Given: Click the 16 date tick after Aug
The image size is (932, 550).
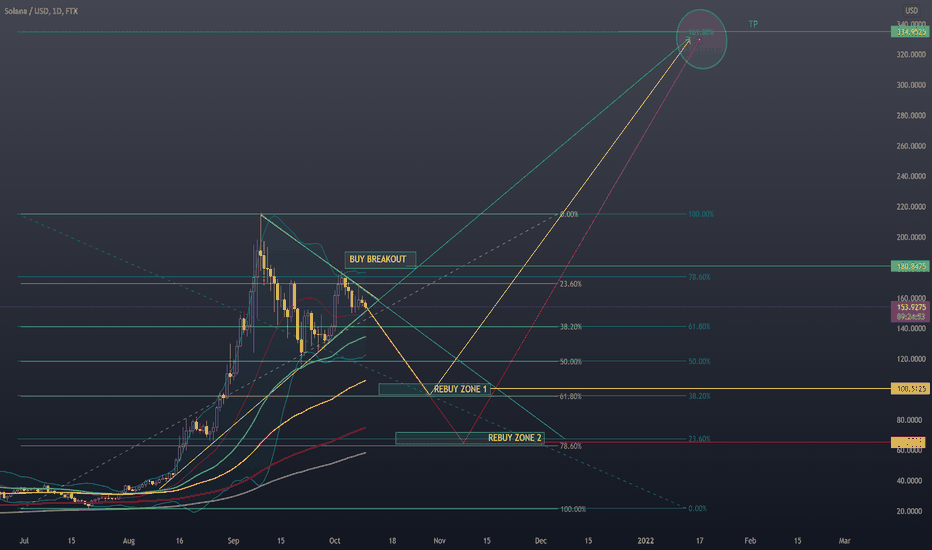Looking at the screenshot, I should coord(180,540).
